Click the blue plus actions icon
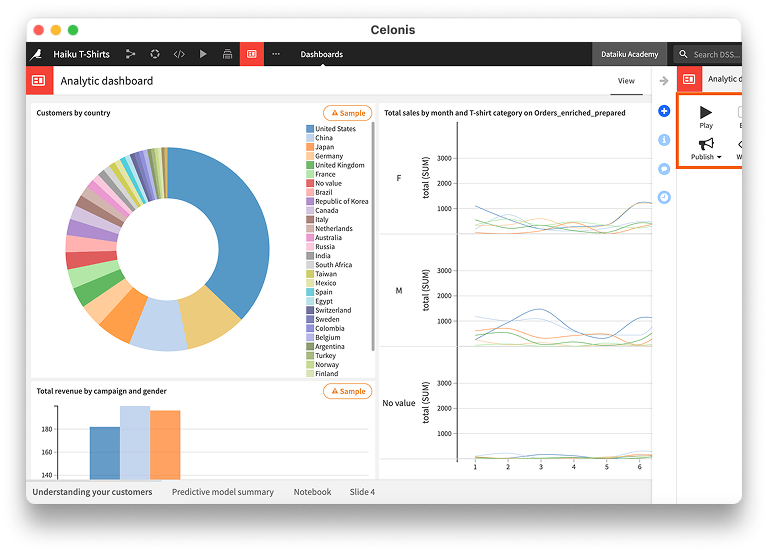 click(664, 111)
